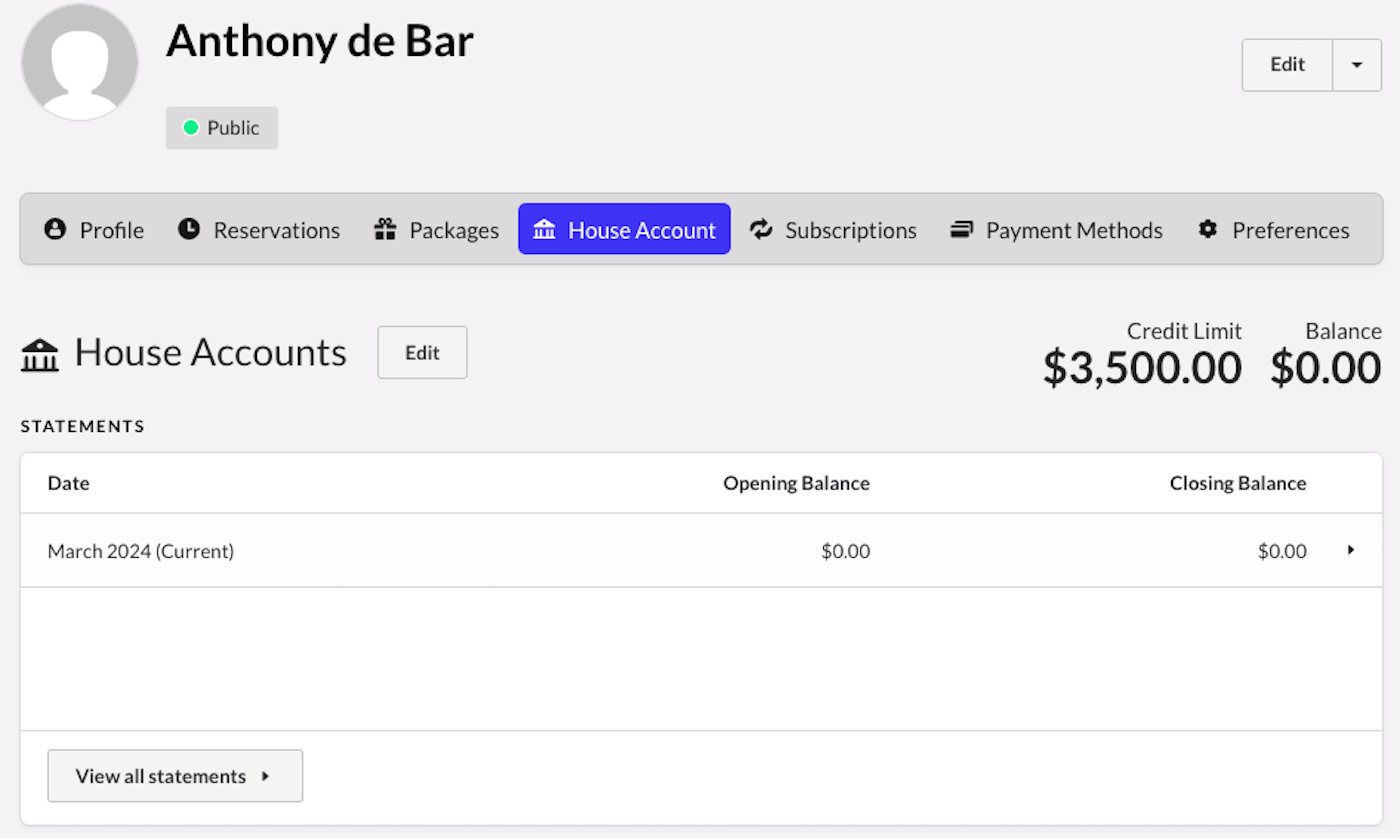Screen dimensions: 1400x838
Task: Open the Subscriptions tab
Action: pyautogui.click(x=833, y=230)
